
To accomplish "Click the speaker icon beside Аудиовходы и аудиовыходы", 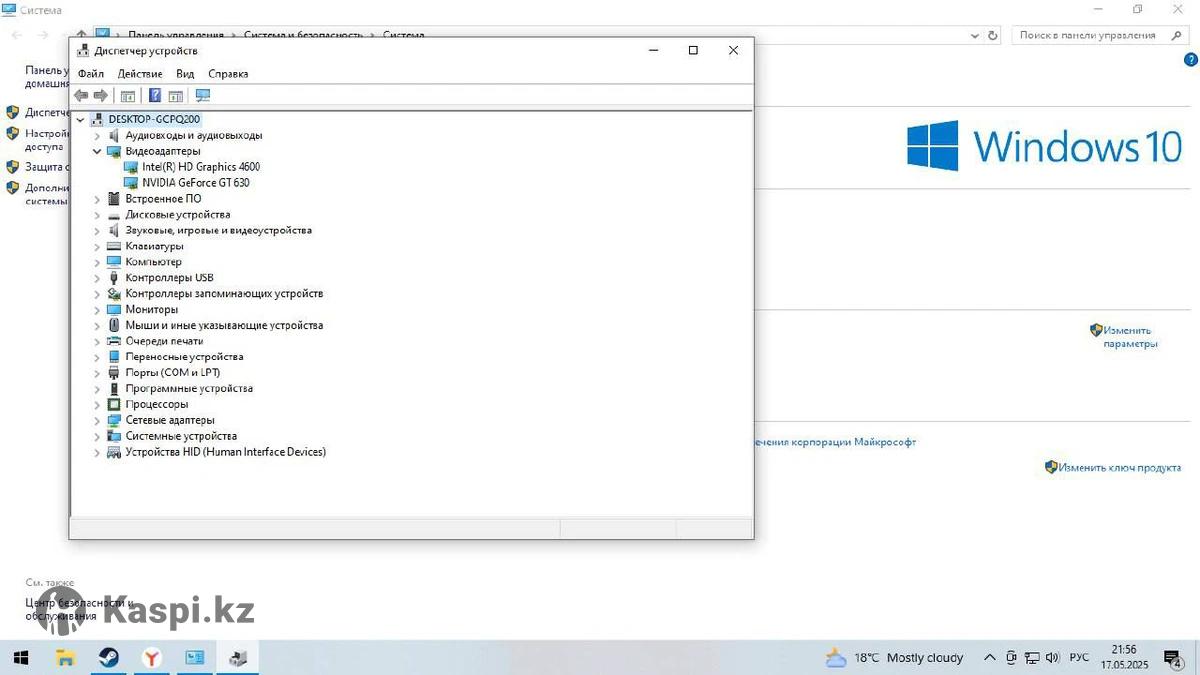I will pos(114,135).
